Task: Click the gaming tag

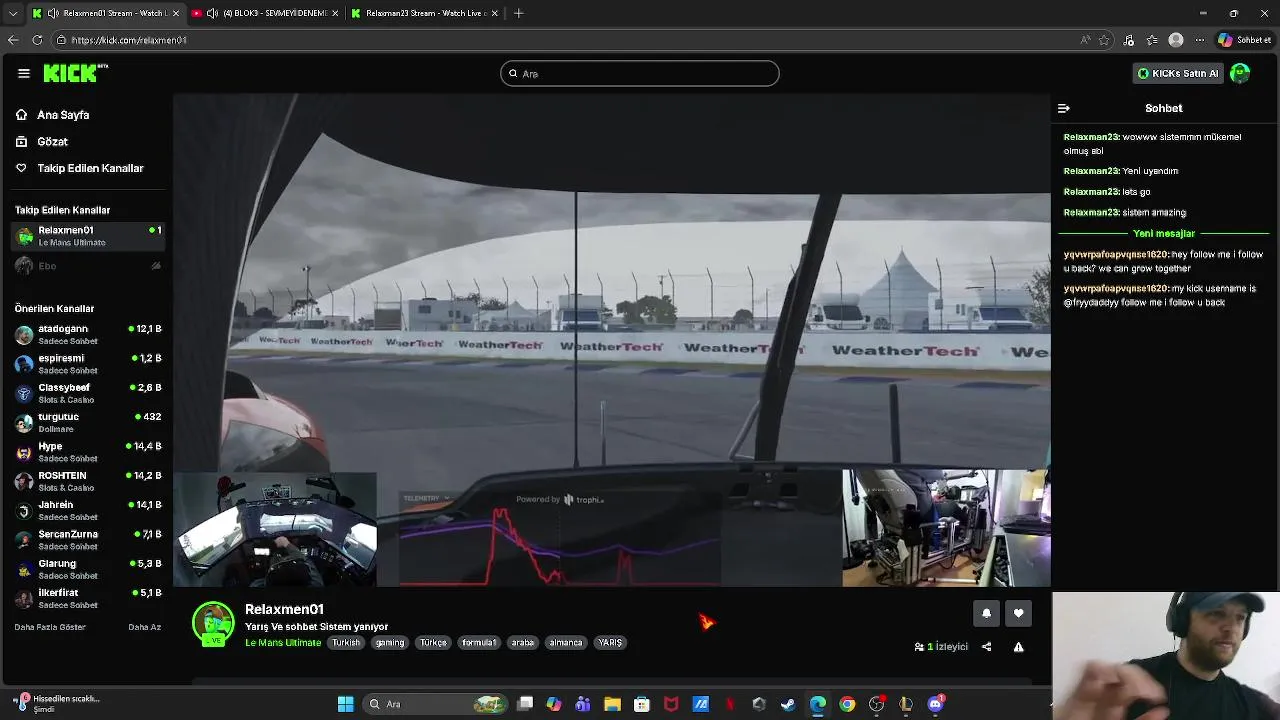Action: tap(390, 643)
